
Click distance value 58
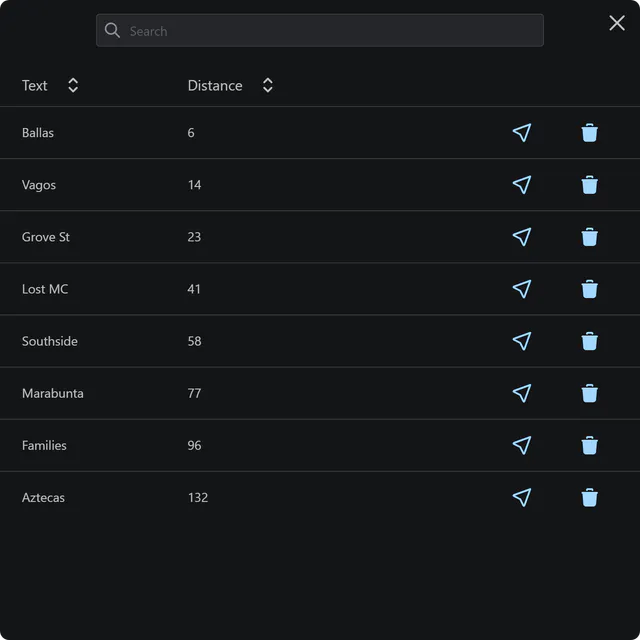click(x=195, y=341)
